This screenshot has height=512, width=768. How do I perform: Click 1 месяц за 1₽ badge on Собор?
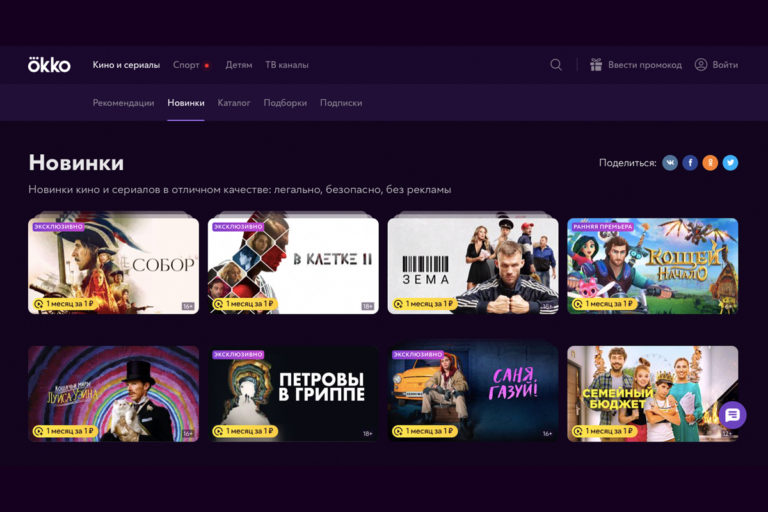click(x=65, y=304)
